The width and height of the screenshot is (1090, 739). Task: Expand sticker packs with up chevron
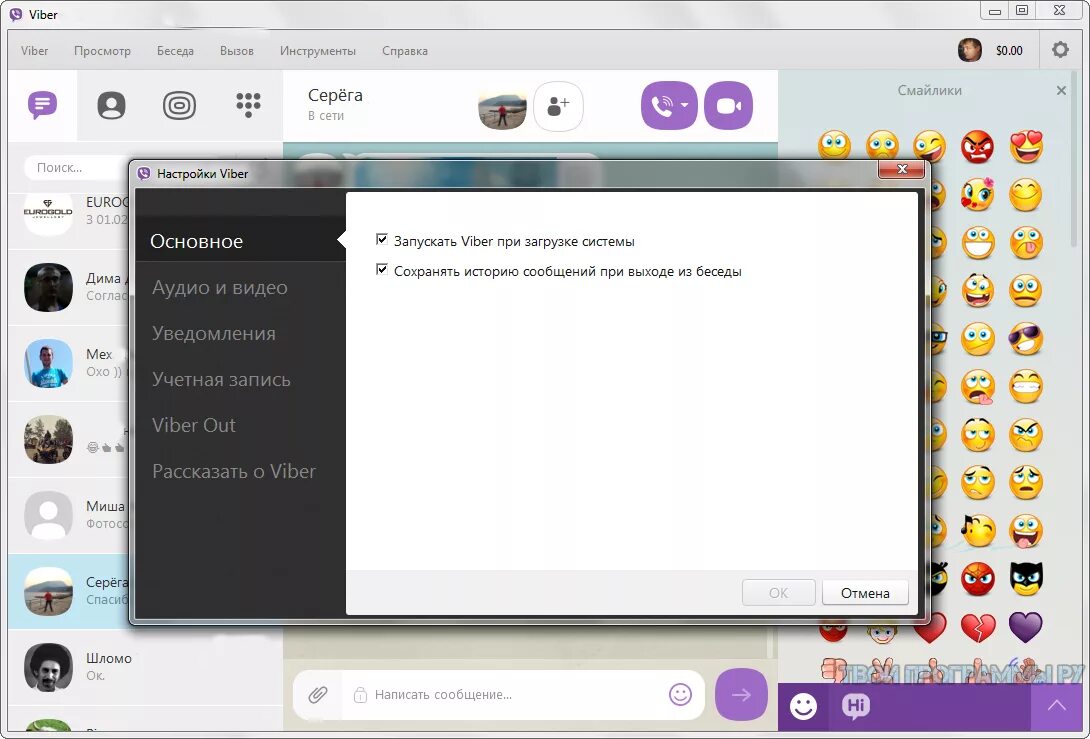click(x=1057, y=706)
